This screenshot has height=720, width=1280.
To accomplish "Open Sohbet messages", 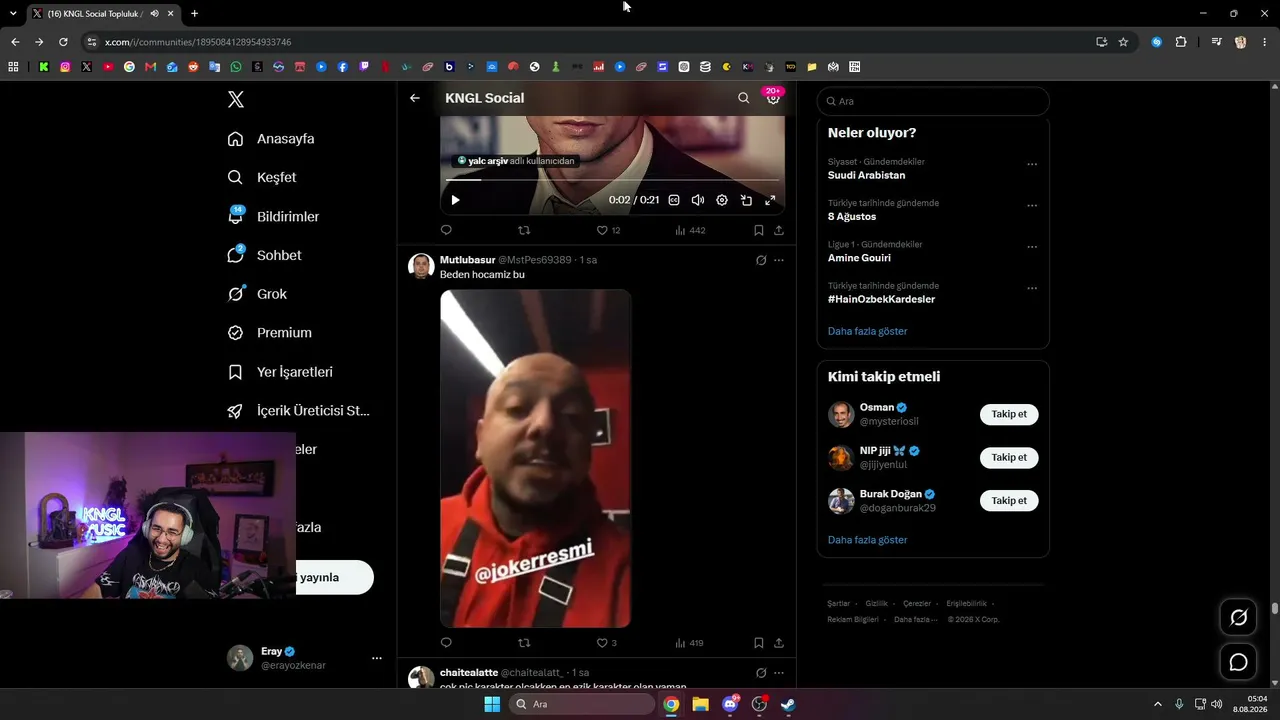I will pyautogui.click(x=264, y=255).
